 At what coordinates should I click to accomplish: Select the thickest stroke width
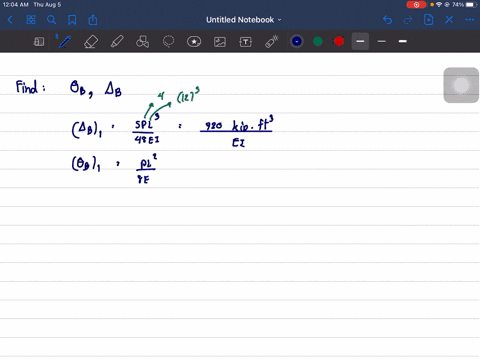(403, 41)
